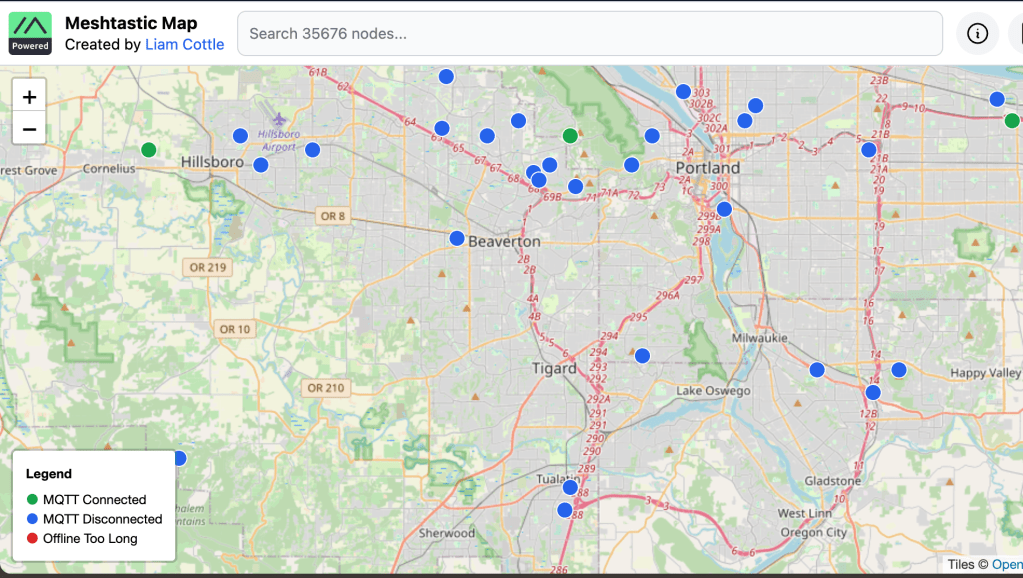Image resolution: width=1023 pixels, height=578 pixels.
Task: Open Liam Cottle creator link
Action: (184, 44)
